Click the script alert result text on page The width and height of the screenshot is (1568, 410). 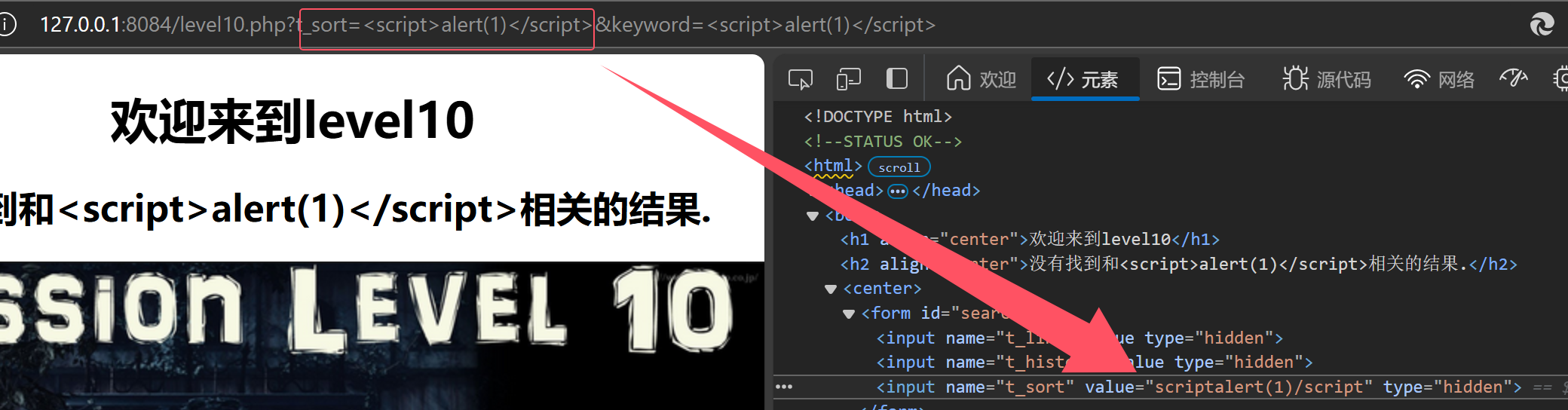(x=354, y=210)
